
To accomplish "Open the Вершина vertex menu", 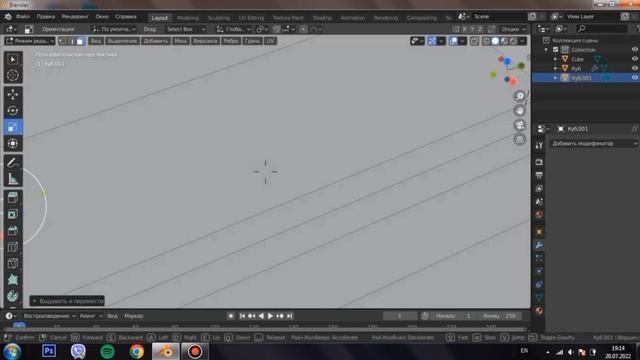I will coord(205,41).
